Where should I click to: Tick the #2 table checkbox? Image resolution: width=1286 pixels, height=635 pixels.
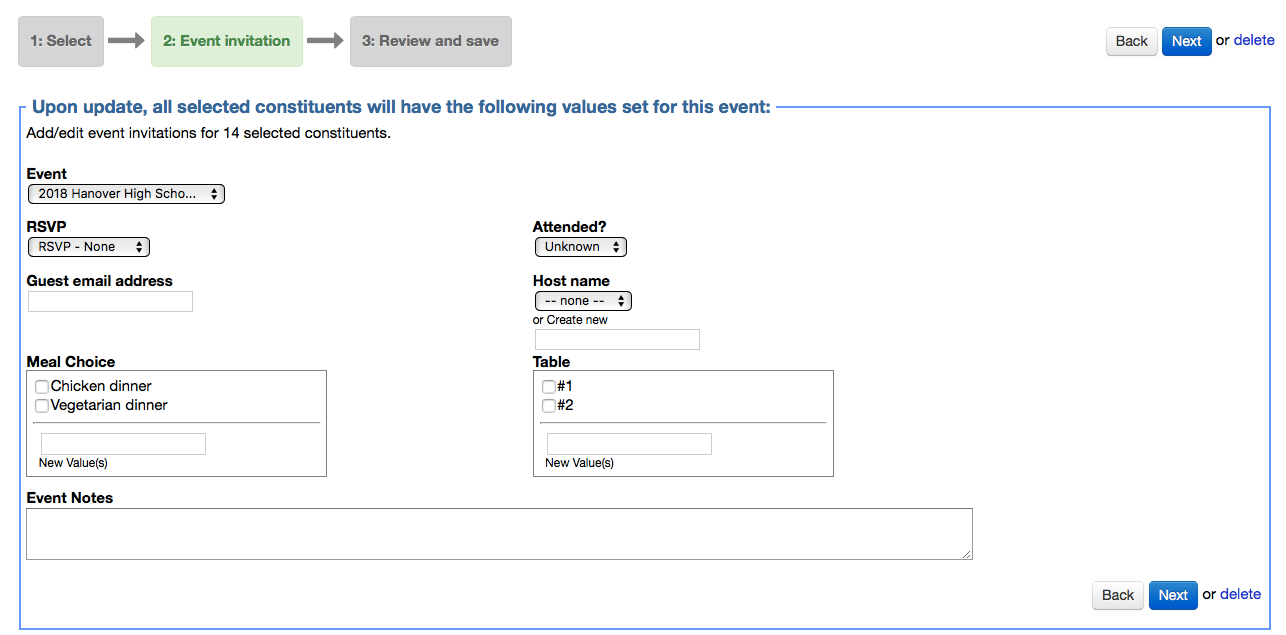tap(548, 406)
